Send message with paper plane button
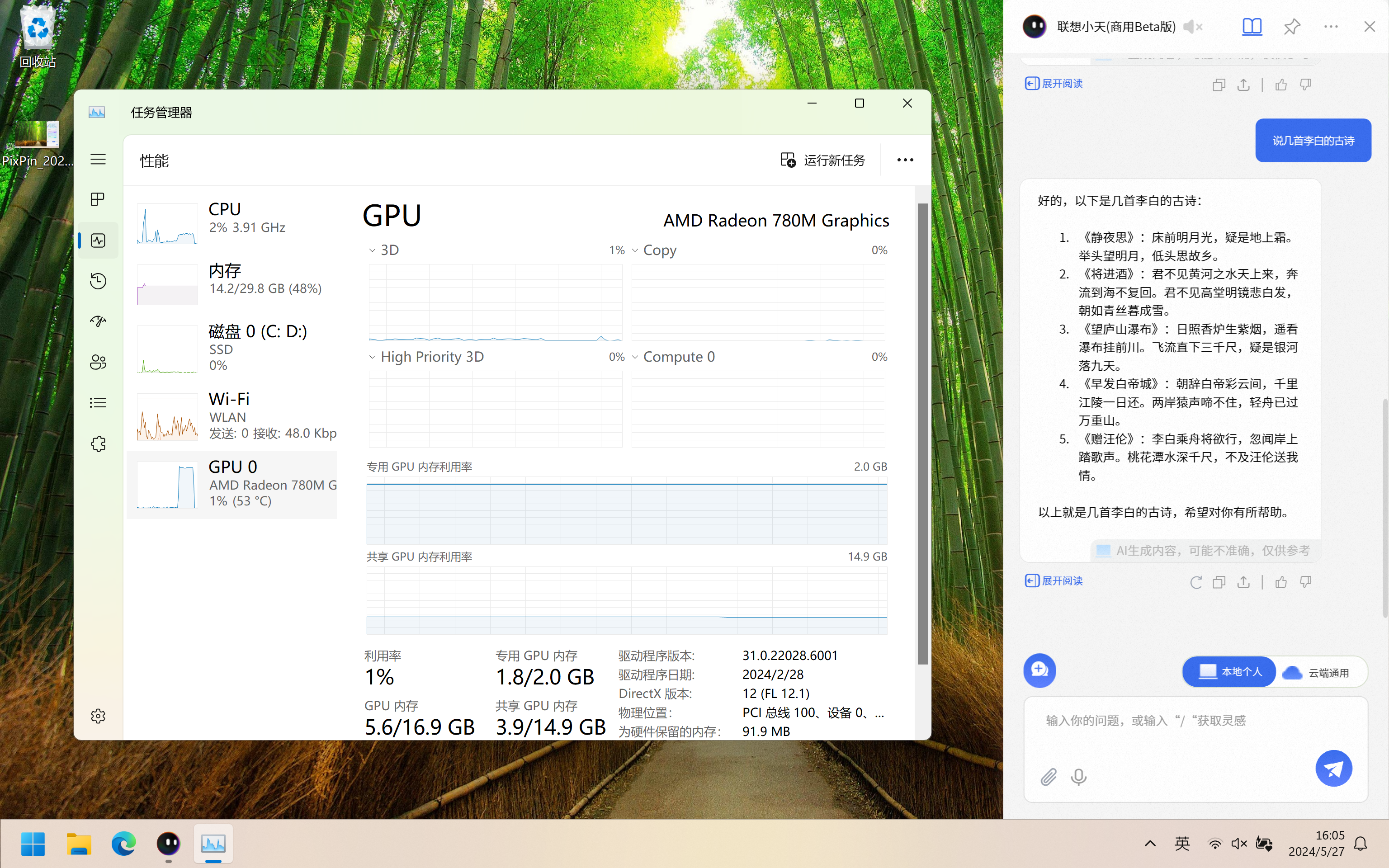 (x=1334, y=769)
